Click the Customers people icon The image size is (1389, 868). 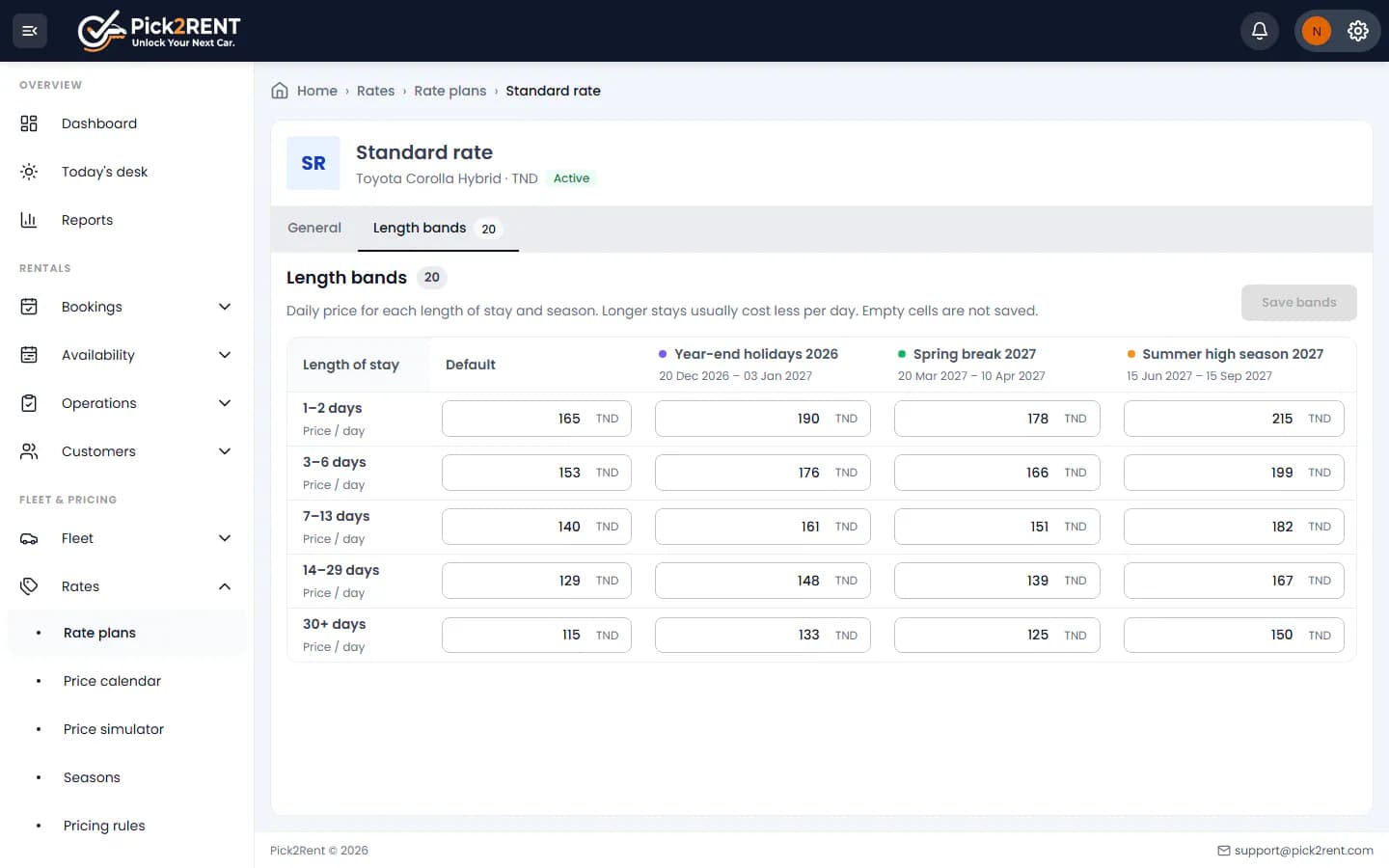[29, 451]
